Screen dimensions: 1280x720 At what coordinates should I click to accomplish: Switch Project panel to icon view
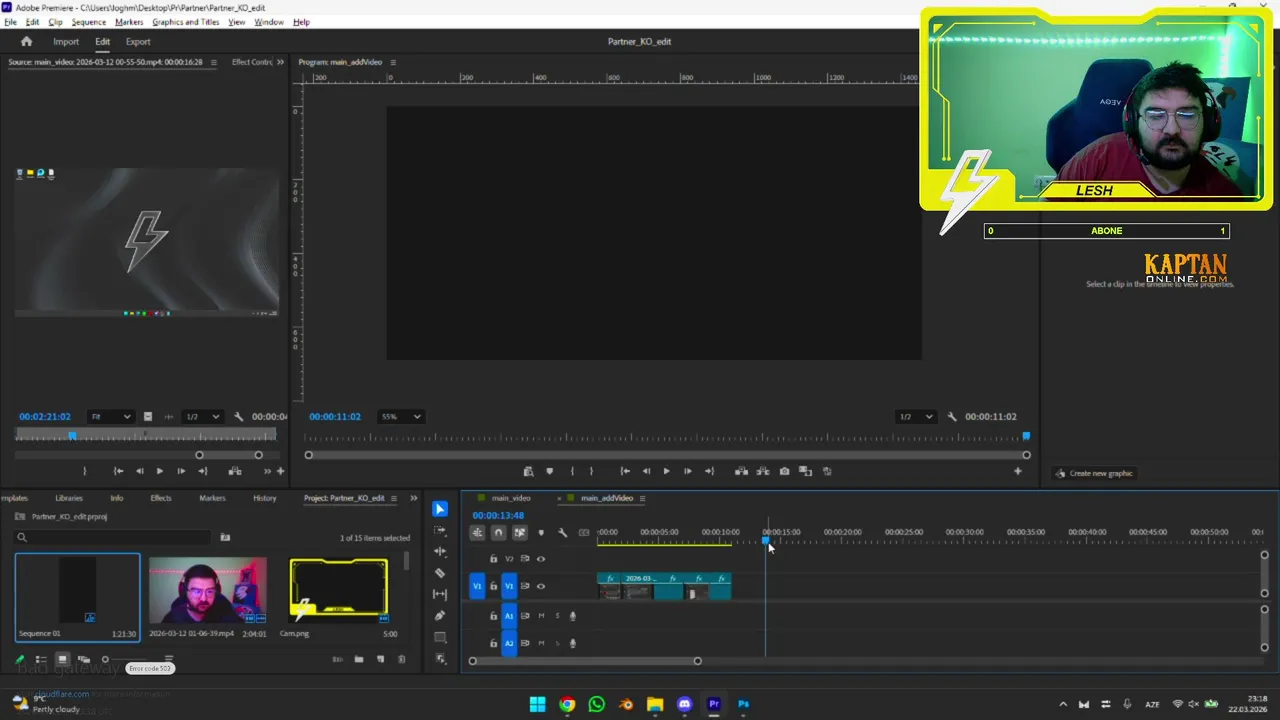62,660
